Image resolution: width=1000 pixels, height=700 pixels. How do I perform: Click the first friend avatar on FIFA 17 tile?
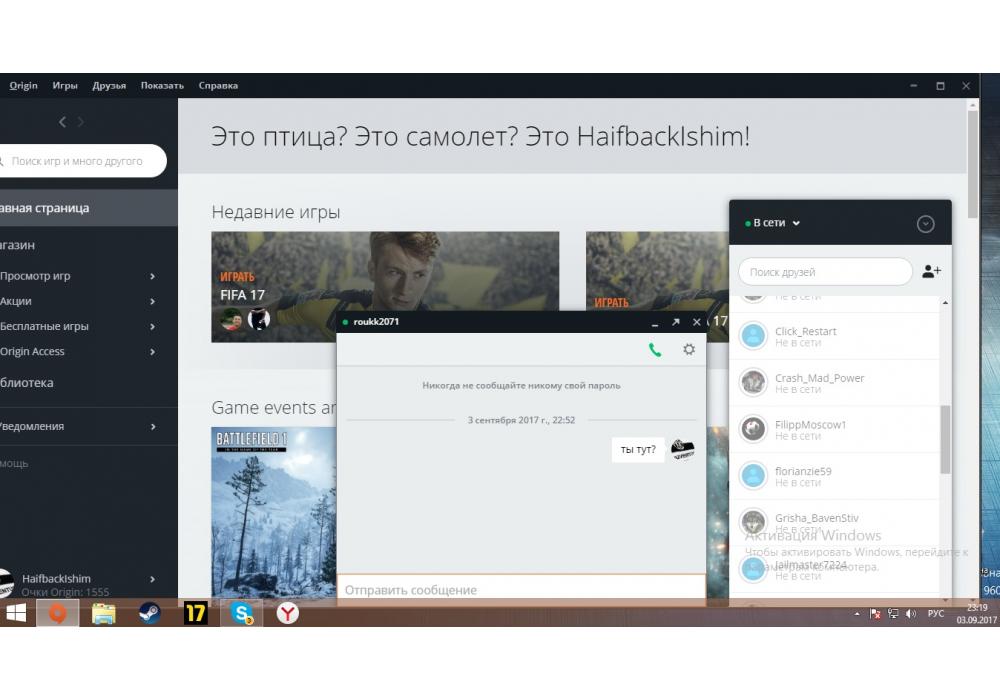point(232,319)
